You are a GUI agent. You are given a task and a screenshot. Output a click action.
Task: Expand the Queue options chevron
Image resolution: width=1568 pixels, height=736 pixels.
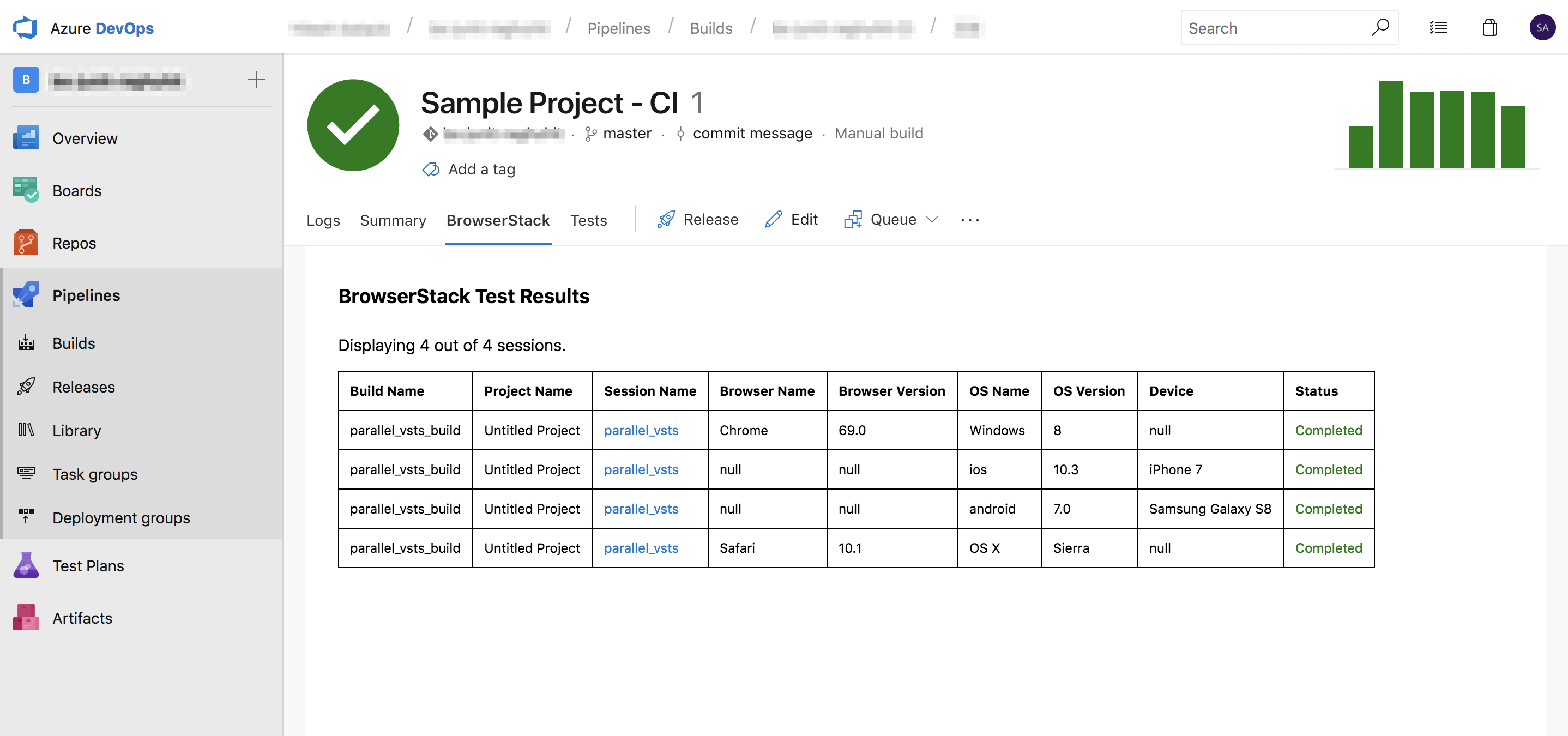pos(930,219)
